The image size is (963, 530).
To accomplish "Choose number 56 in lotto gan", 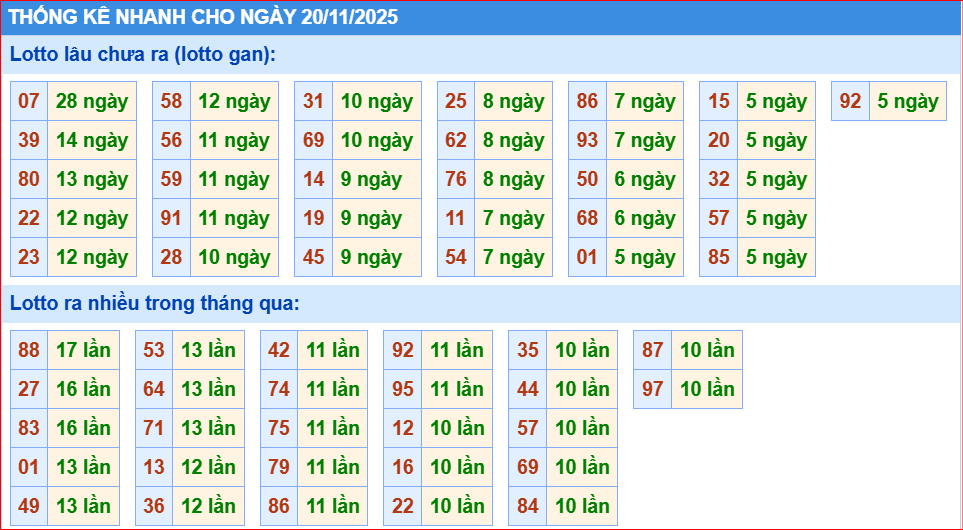I will click(171, 141).
